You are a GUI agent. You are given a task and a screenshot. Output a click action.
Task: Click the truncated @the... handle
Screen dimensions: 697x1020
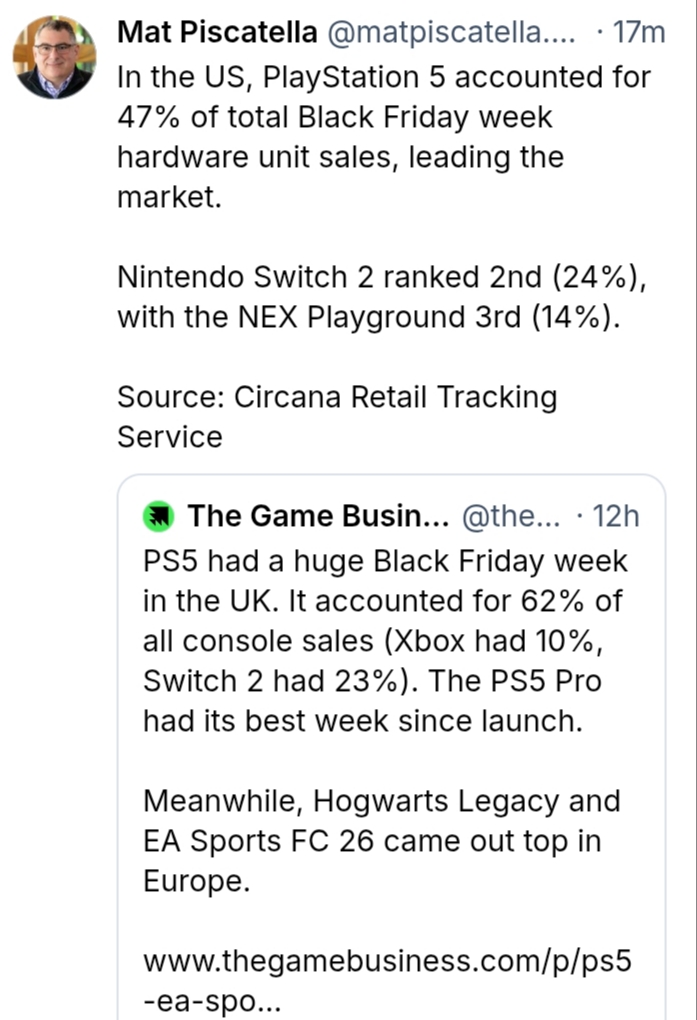point(511,516)
